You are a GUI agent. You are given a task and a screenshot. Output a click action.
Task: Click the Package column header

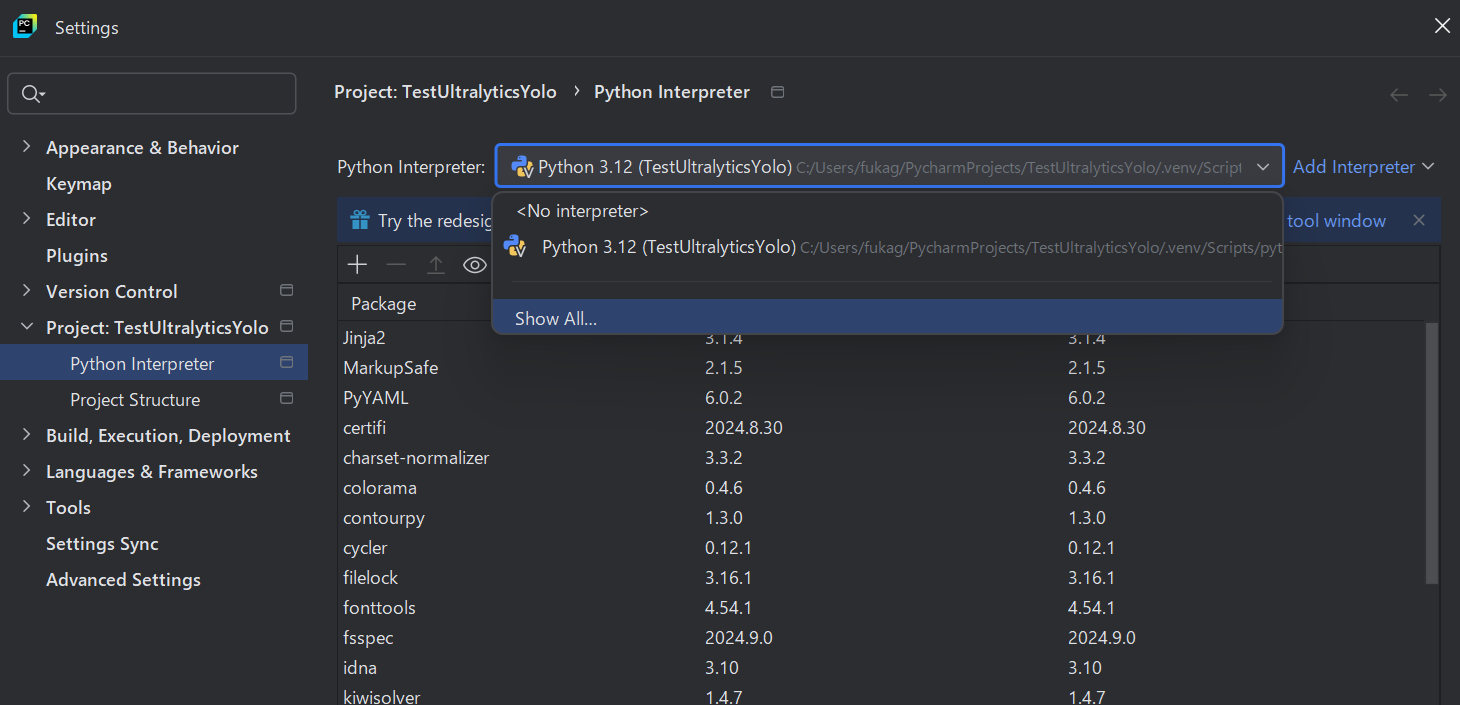[383, 304]
